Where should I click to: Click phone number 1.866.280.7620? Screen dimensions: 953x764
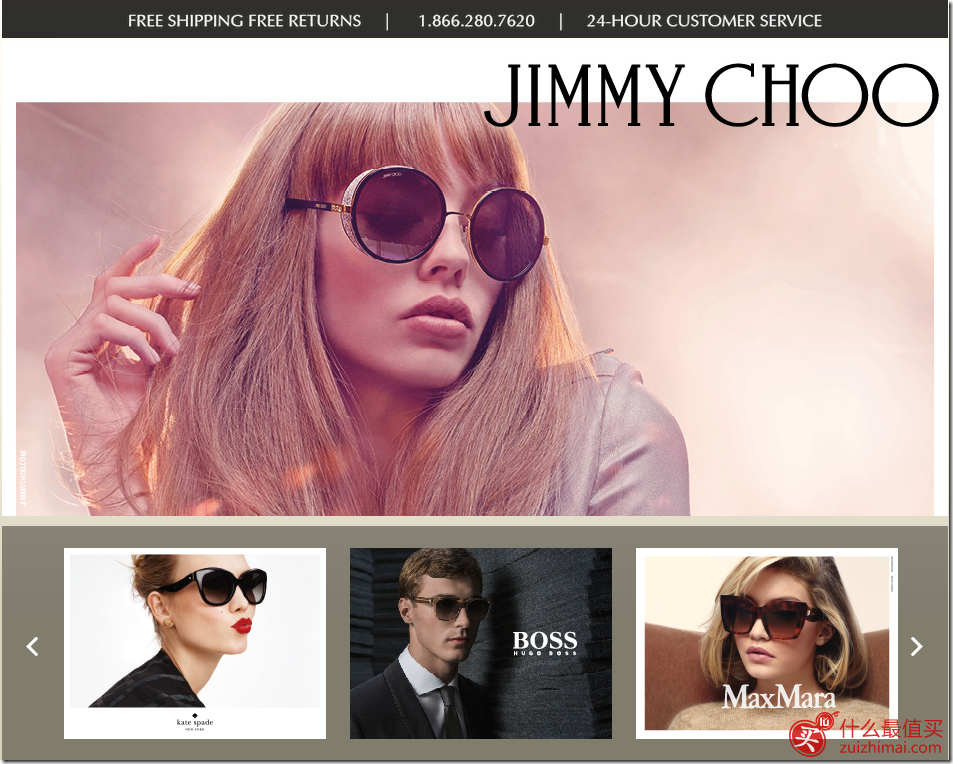pyautogui.click(x=476, y=21)
